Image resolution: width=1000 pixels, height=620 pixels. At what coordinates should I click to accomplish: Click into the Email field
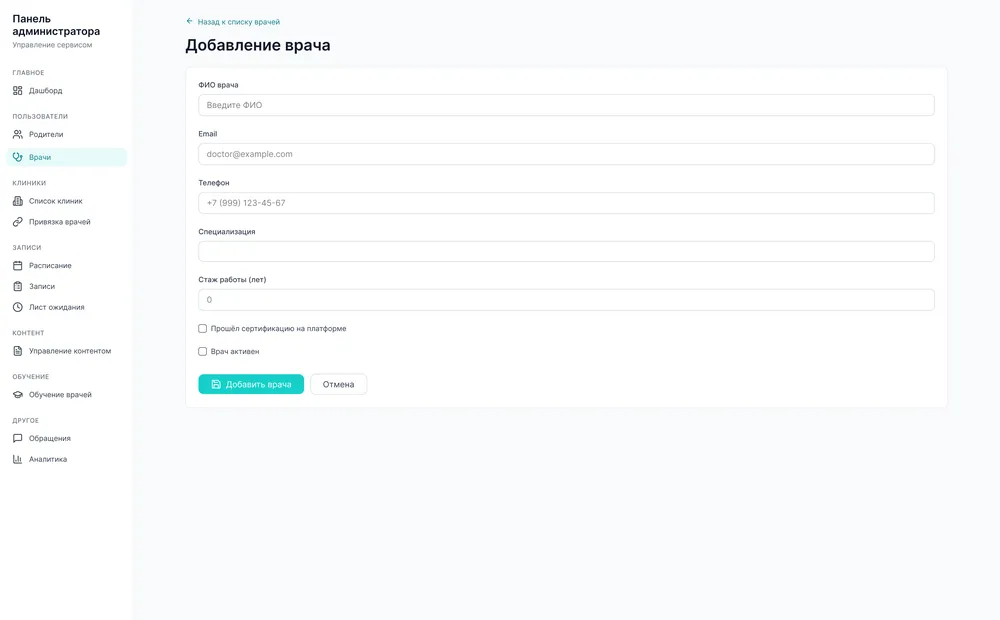tap(566, 154)
